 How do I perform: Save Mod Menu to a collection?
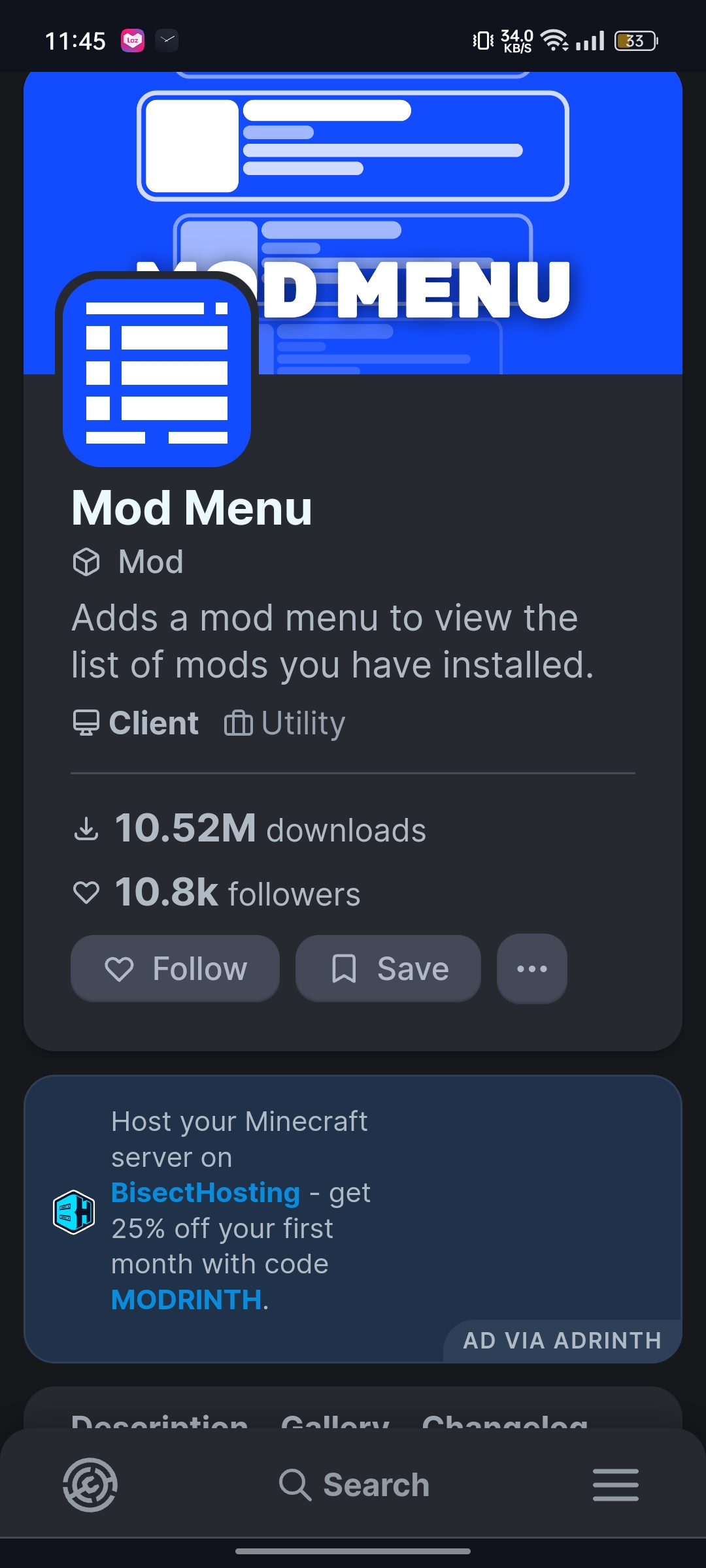tap(388, 968)
